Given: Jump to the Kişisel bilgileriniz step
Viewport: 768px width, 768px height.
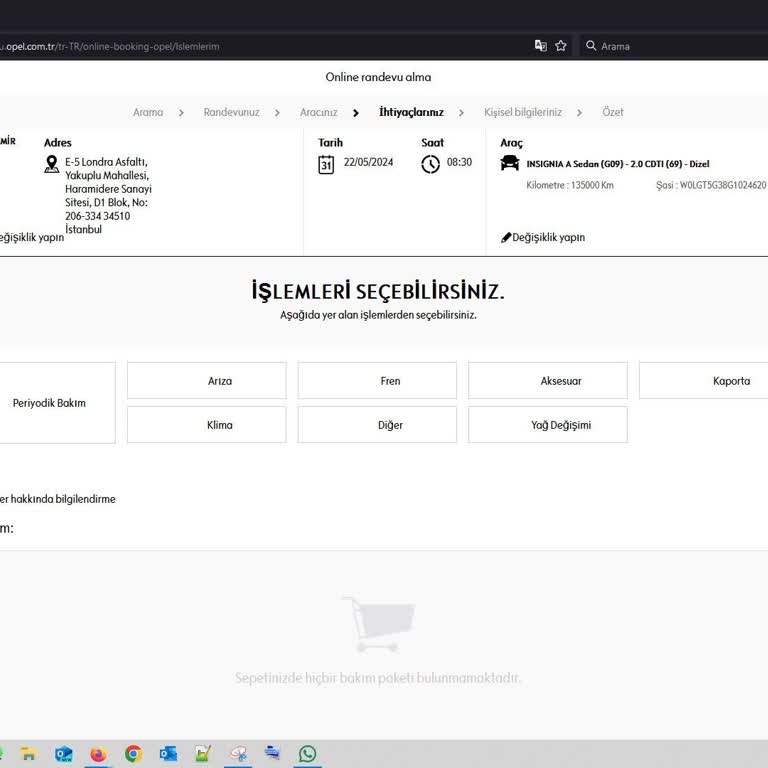Looking at the screenshot, I should point(523,112).
